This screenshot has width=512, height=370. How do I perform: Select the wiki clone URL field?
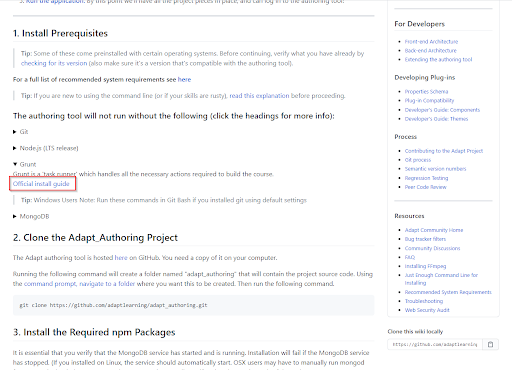(435, 344)
